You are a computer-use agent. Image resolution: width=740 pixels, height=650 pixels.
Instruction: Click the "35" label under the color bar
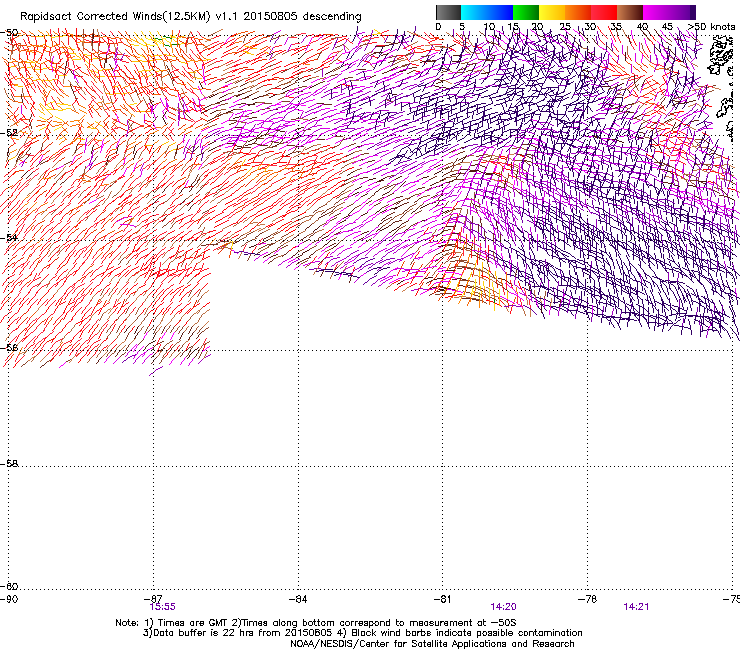(616, 27)
